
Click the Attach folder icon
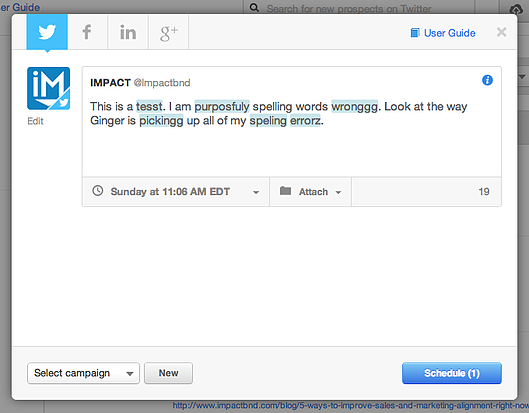tap(285, 191)
